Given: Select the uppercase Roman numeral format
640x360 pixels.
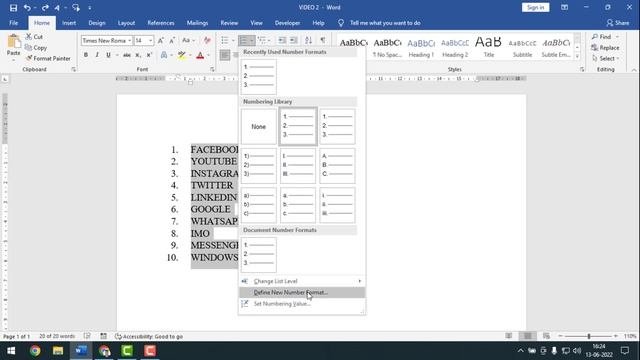Looking at the screenshot, I should 298,165.
